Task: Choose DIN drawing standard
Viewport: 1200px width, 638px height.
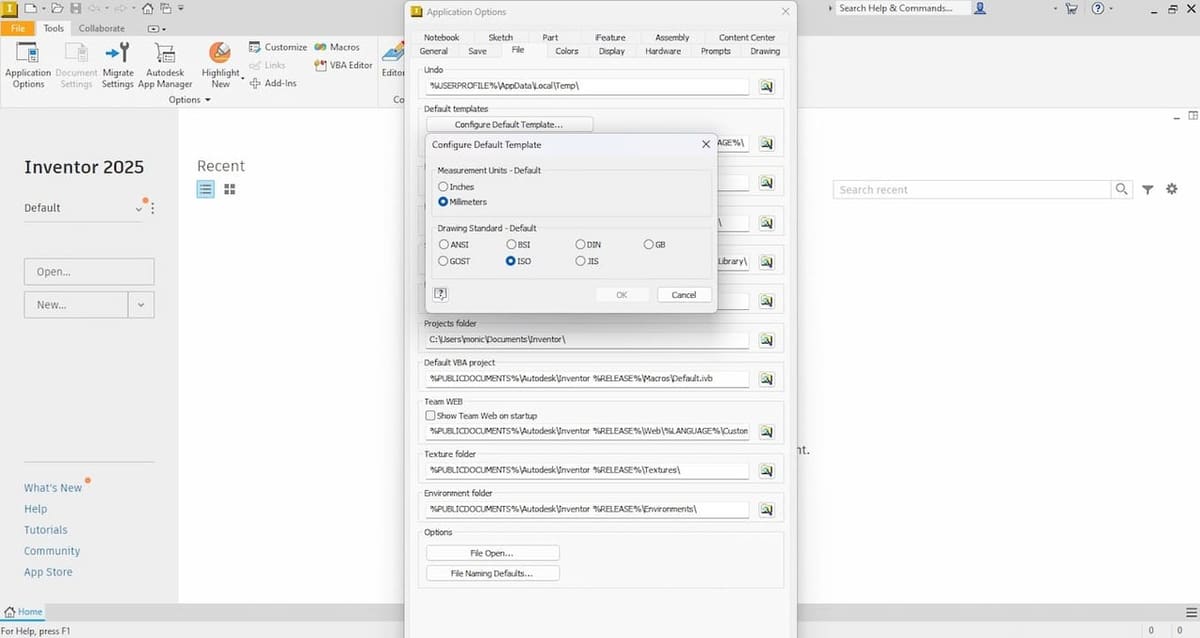Action: (x=588, y=245)
